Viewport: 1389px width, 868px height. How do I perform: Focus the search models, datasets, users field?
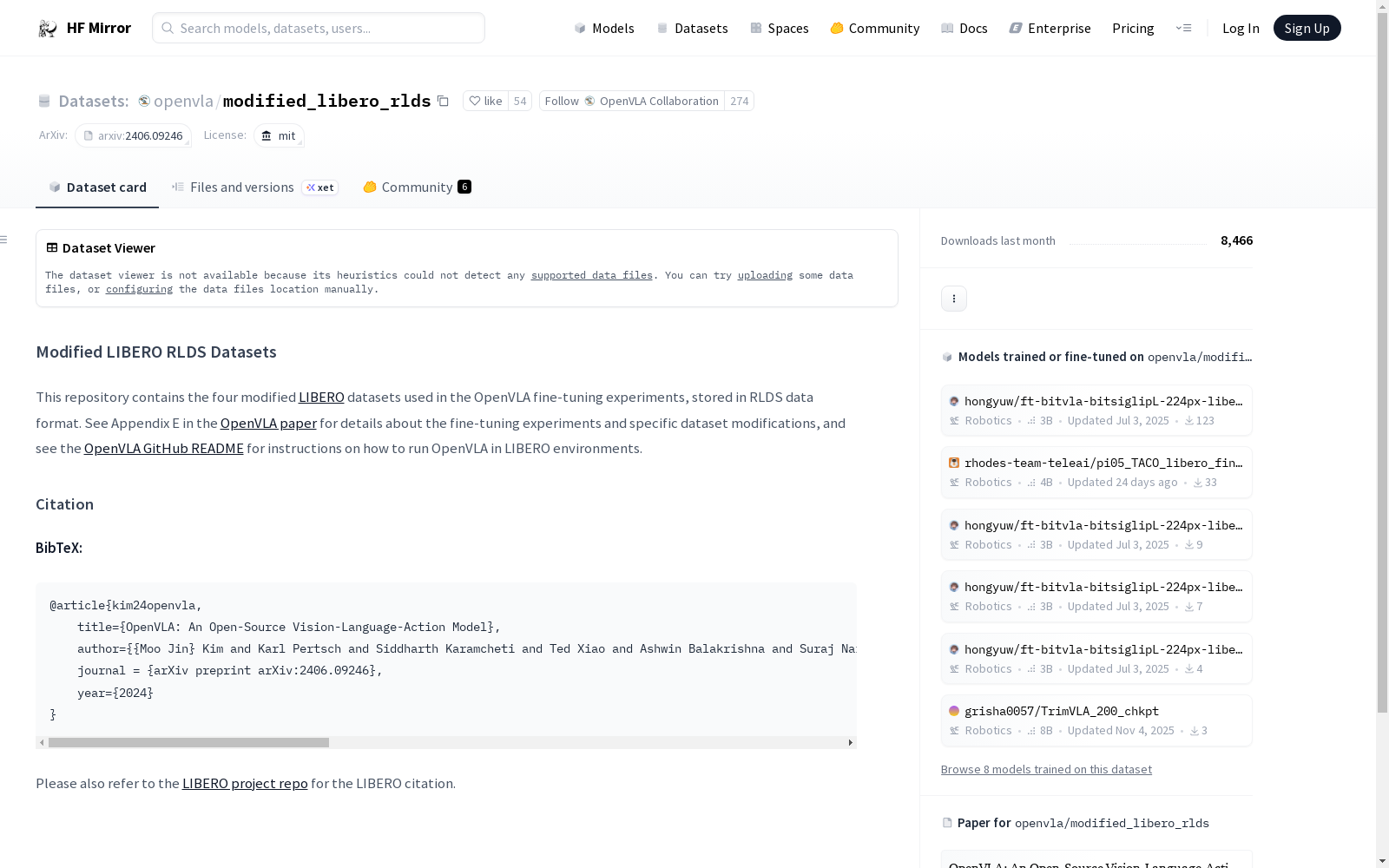coord(319,28)
